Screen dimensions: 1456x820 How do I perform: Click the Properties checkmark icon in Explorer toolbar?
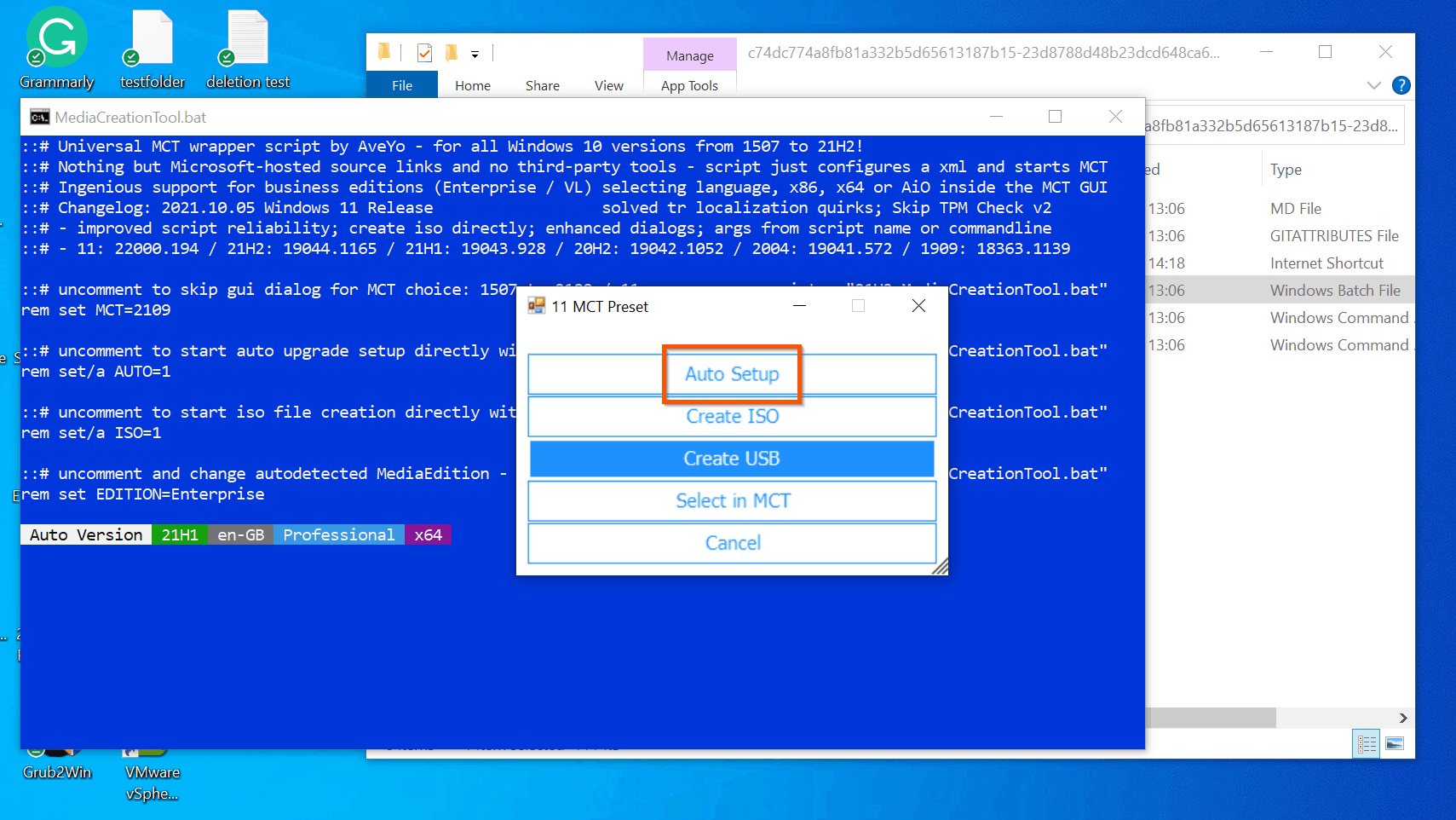click(x=424, y=53)
